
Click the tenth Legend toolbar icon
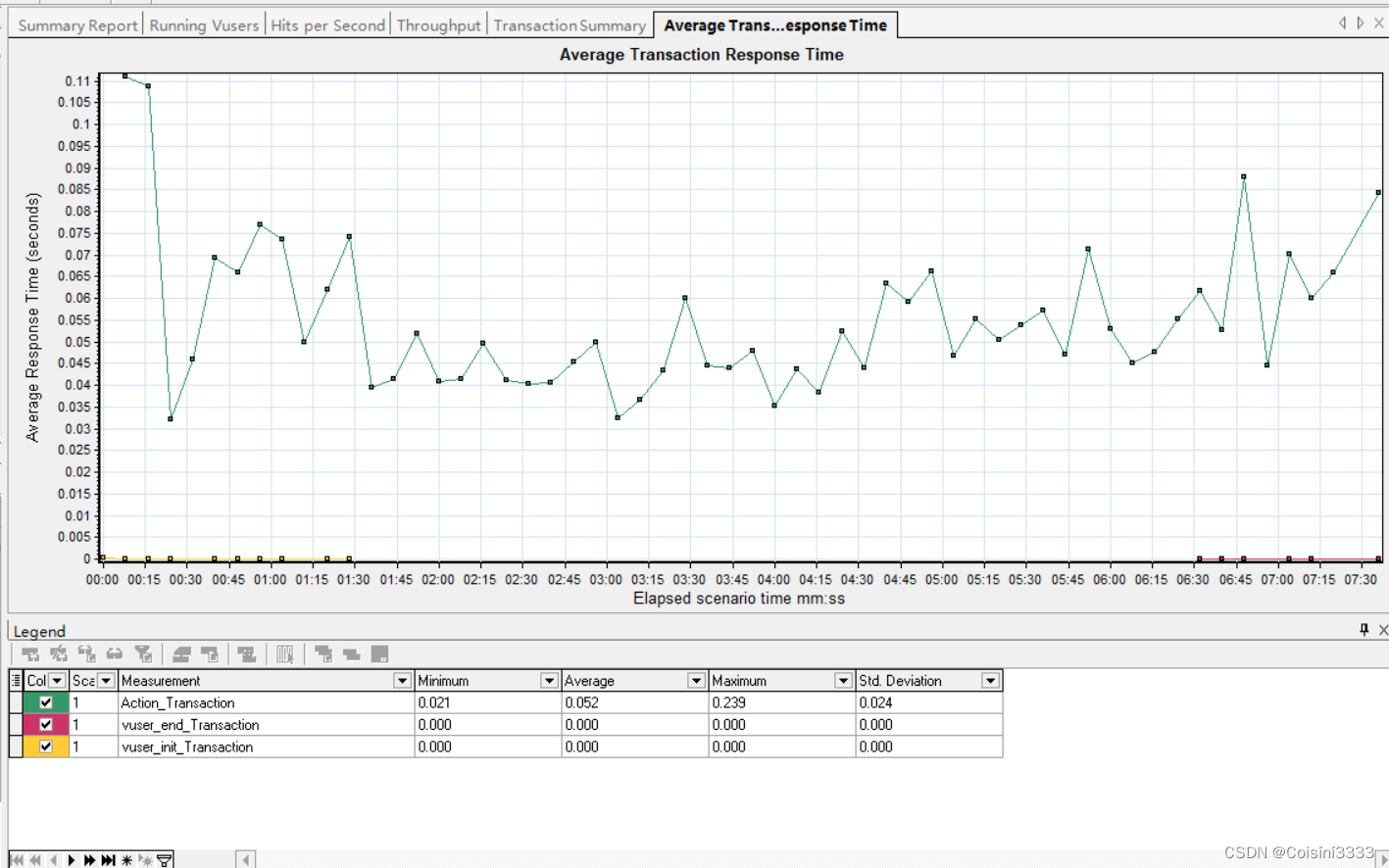pos(323,654)
